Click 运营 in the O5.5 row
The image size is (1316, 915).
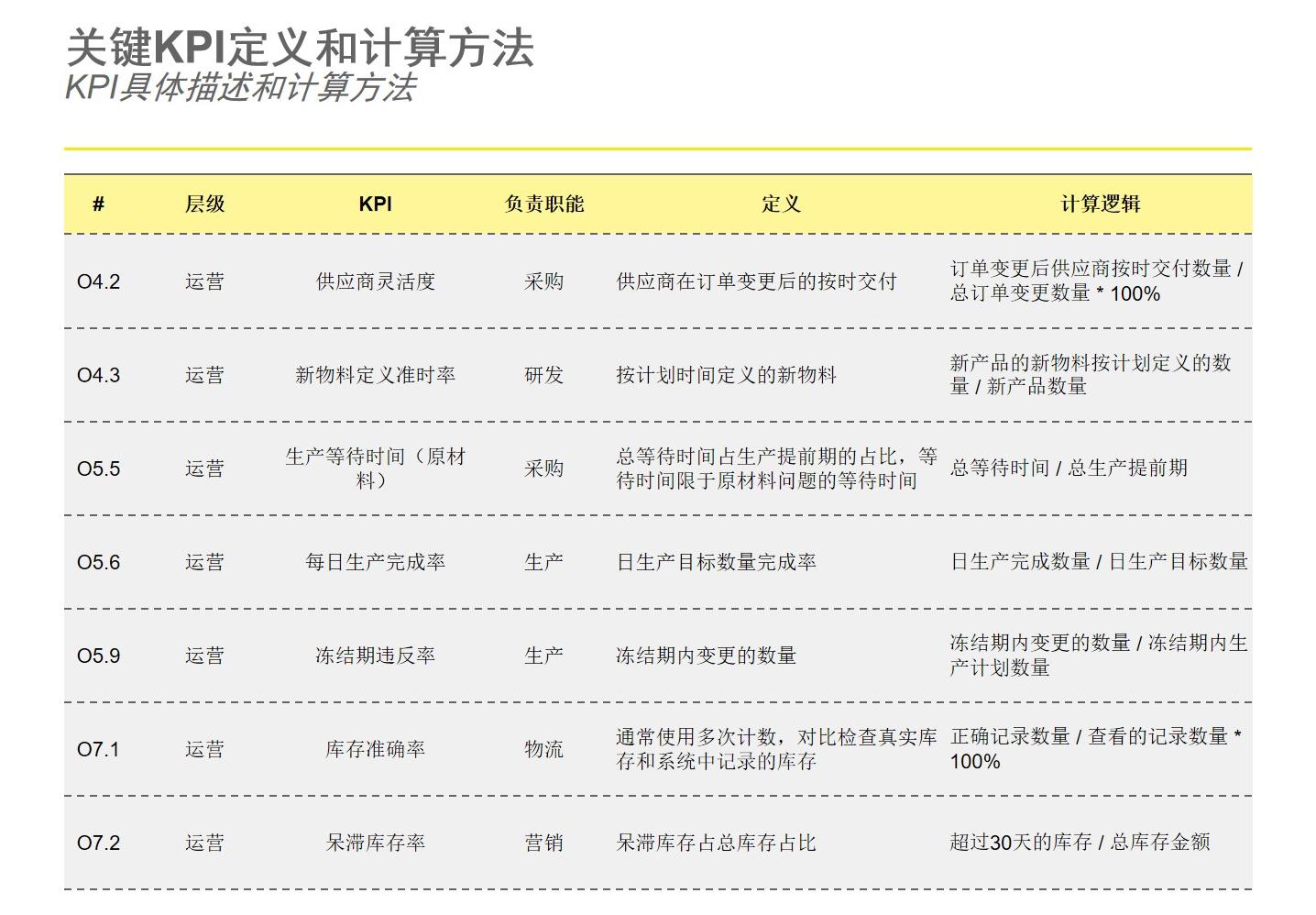point(204,469)
